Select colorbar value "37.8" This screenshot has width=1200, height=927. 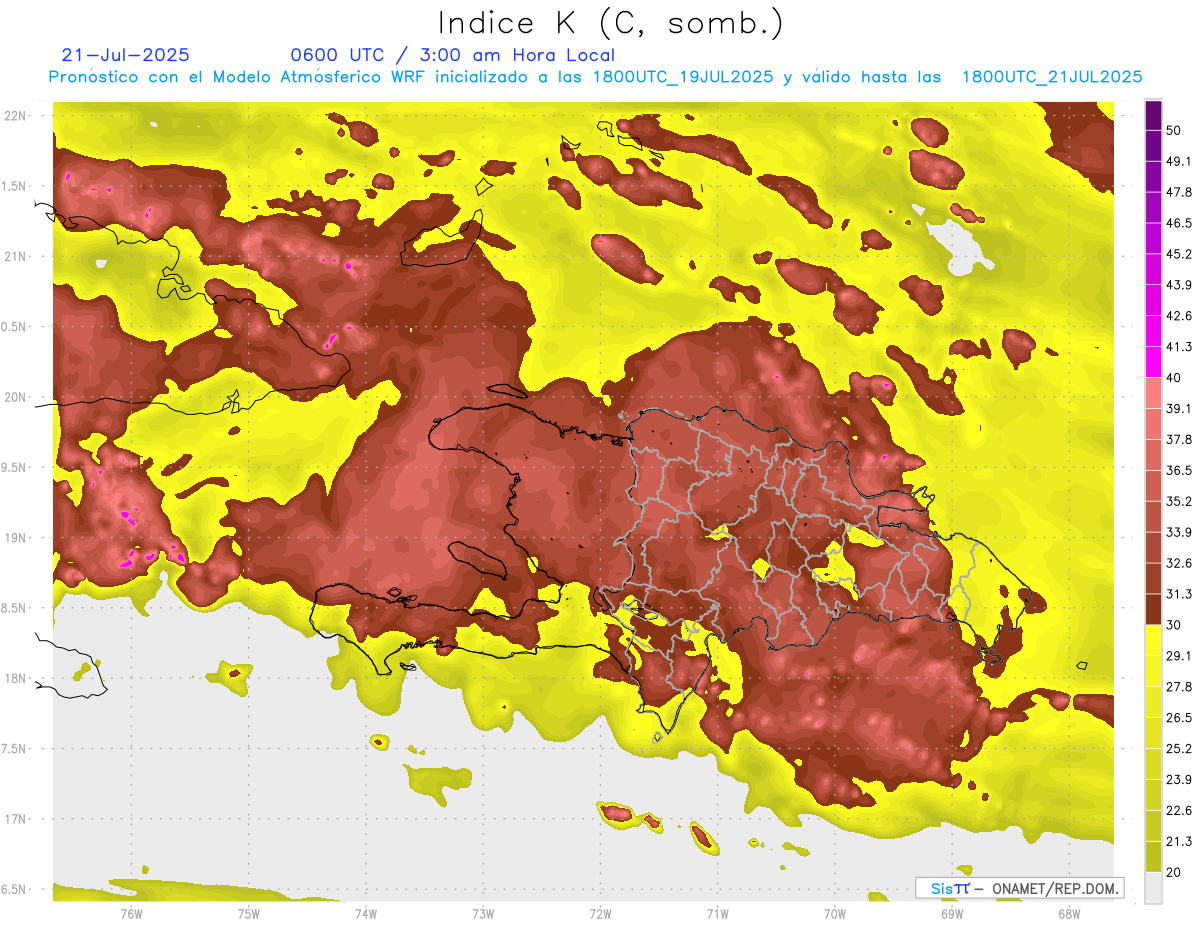1179,439
